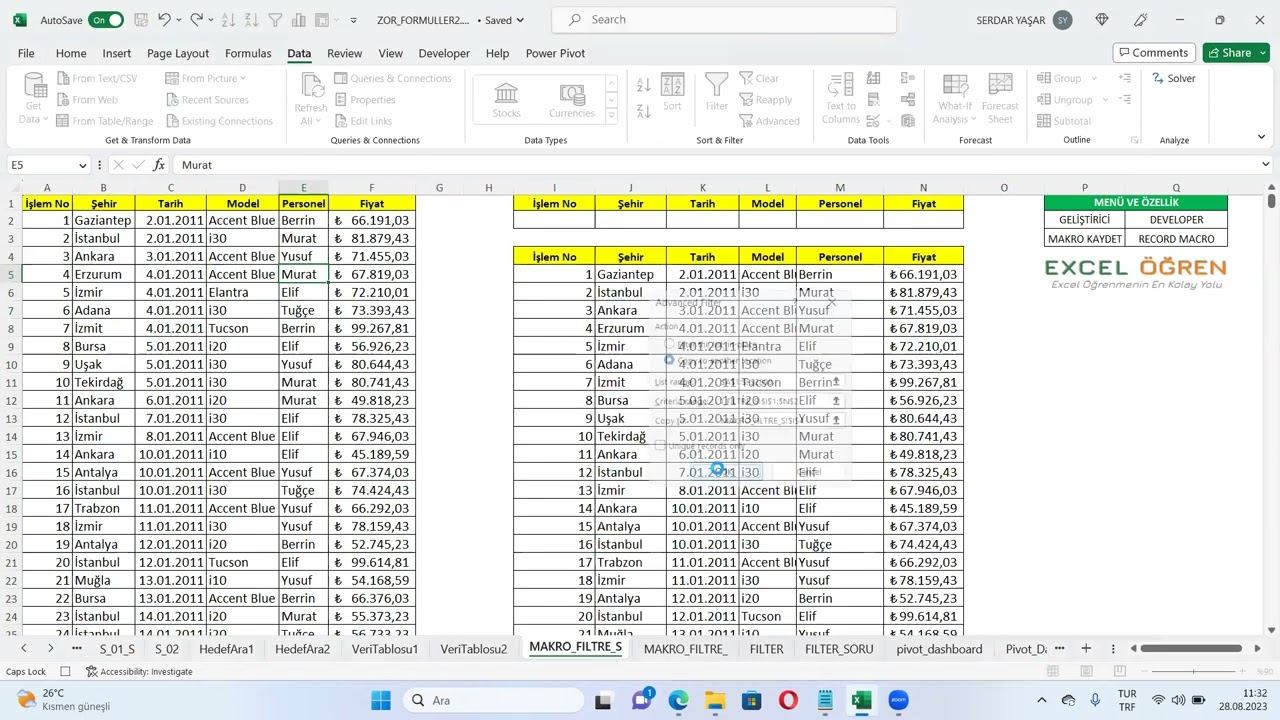Choose From Table/Range
Viewport: 1280px width, 720px height.
[x=105, y=121]
